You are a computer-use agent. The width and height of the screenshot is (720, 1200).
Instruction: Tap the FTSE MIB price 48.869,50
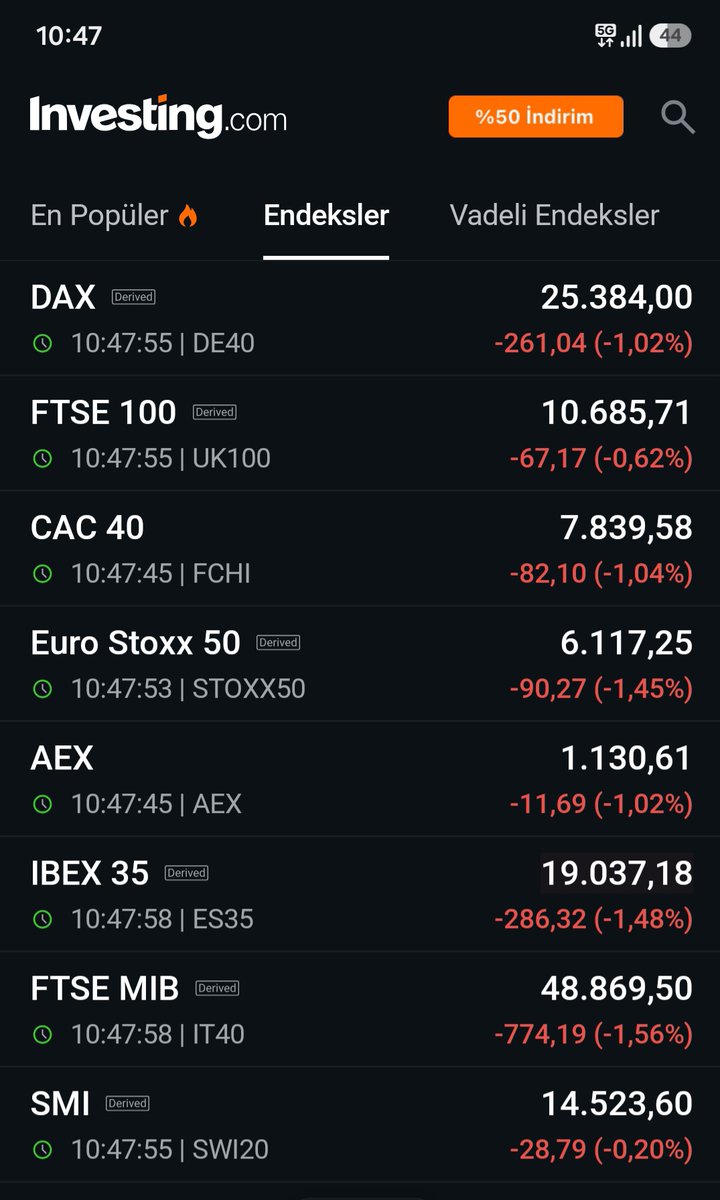pos(617,988)
